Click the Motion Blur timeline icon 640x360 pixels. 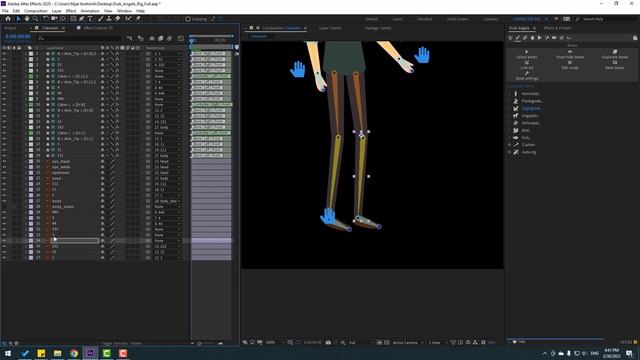click(x=169, y=38)
